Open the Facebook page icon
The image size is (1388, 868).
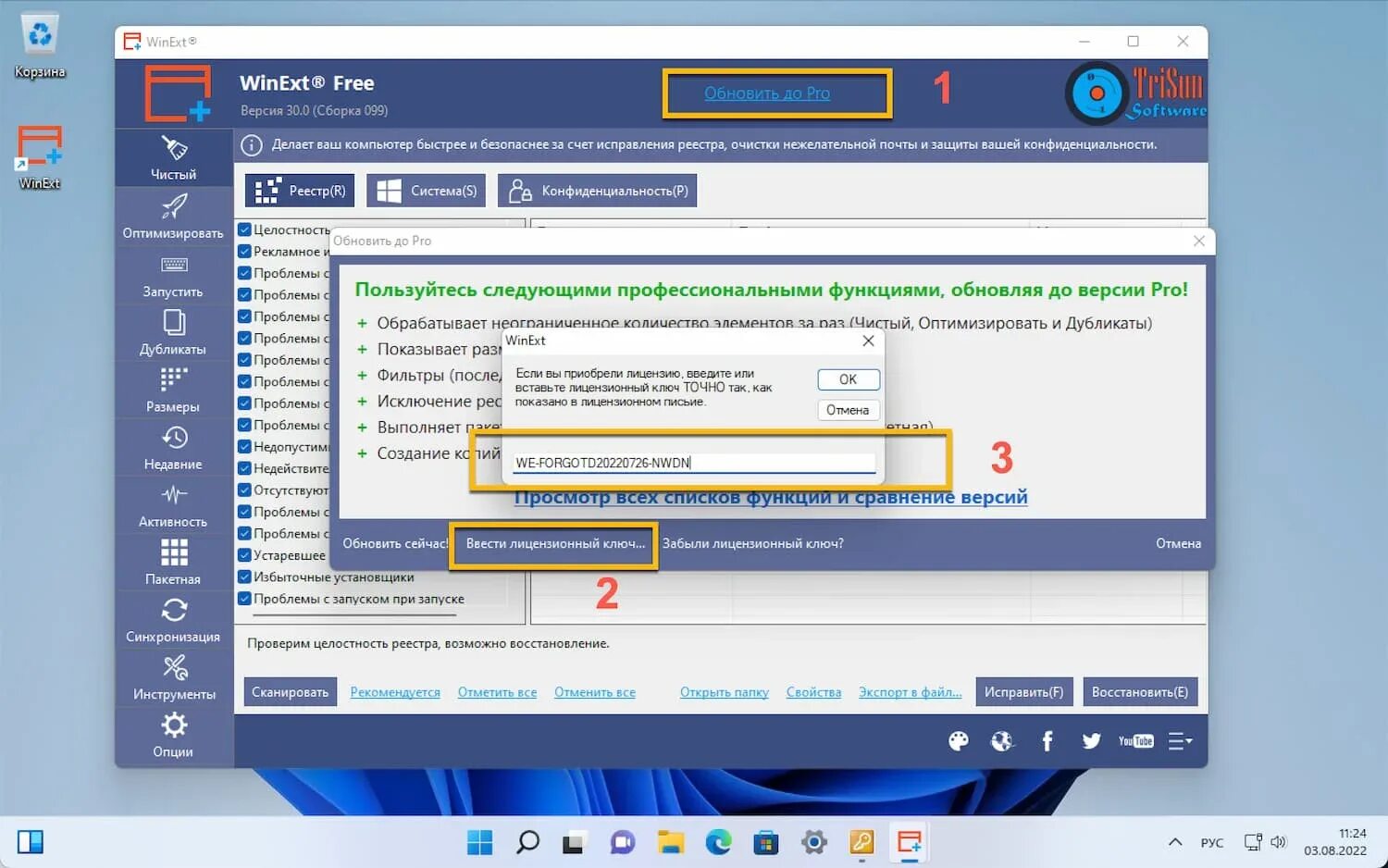pos(1047,741)
